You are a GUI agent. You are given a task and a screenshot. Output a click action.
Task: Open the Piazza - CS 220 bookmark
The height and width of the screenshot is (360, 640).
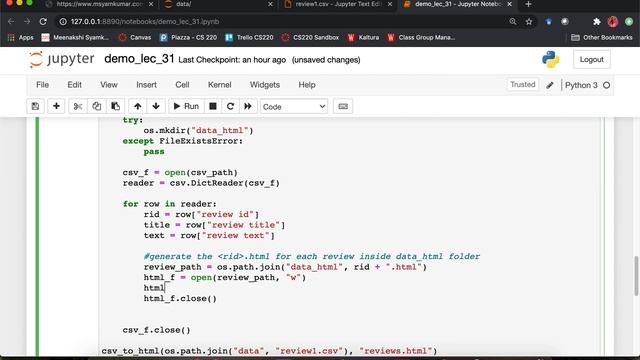pyautogui.click(x=188, y=38)
